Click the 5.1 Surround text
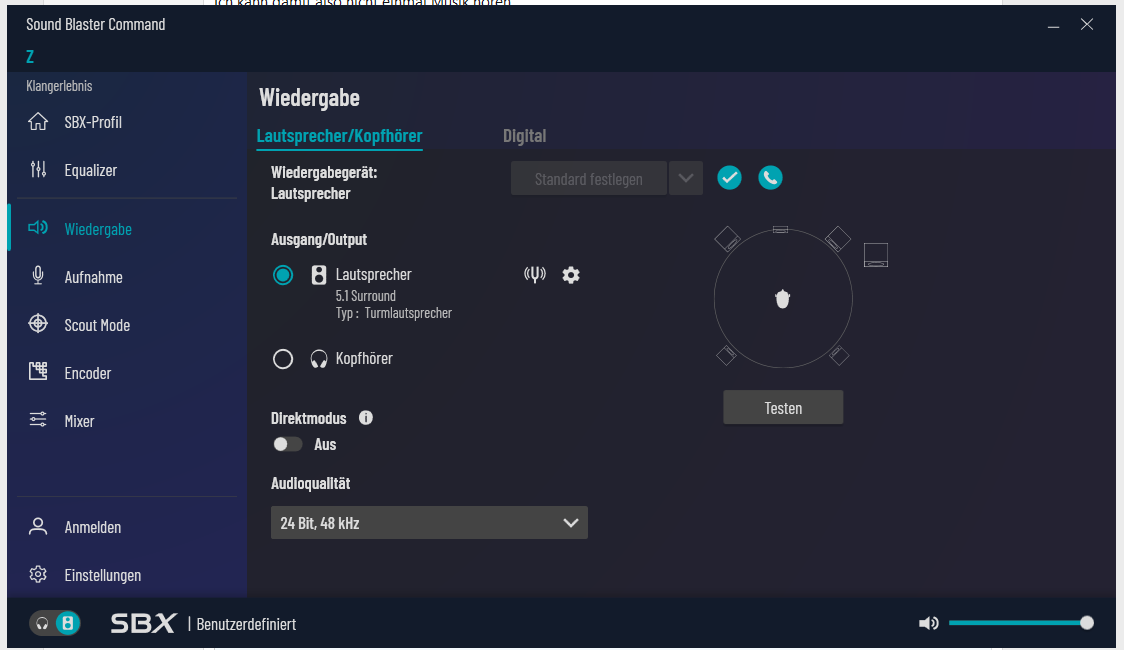1124x650 pixels. tap(366, 295)
